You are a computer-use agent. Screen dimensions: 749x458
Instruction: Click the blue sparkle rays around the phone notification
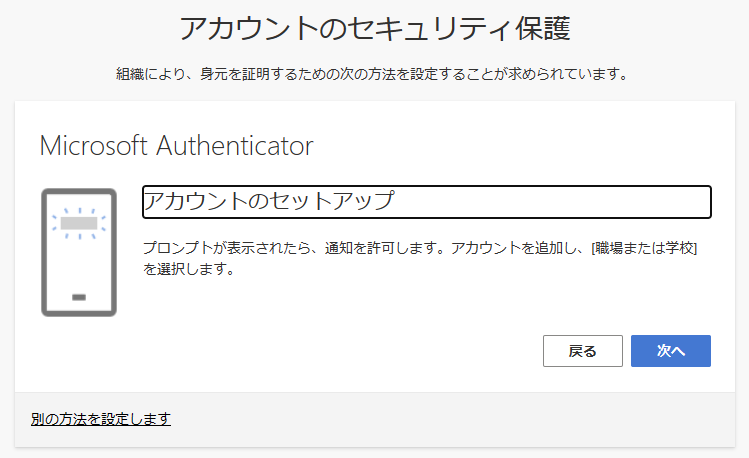pos(79,223)
